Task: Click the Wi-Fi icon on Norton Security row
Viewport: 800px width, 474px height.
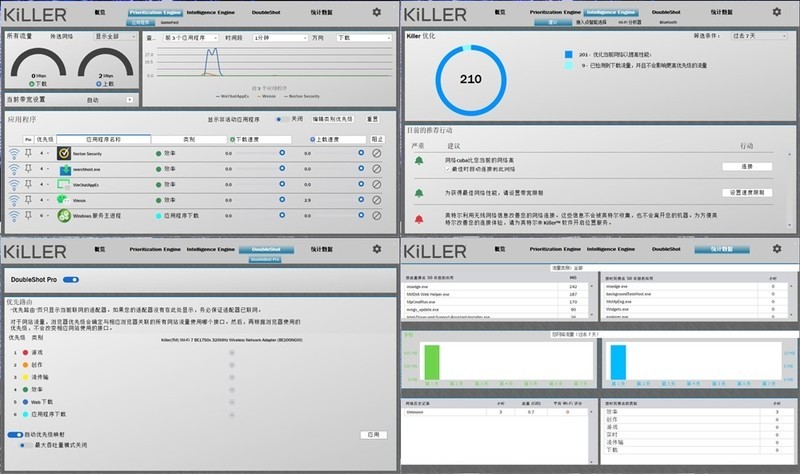Action: [x=14, y=153]
